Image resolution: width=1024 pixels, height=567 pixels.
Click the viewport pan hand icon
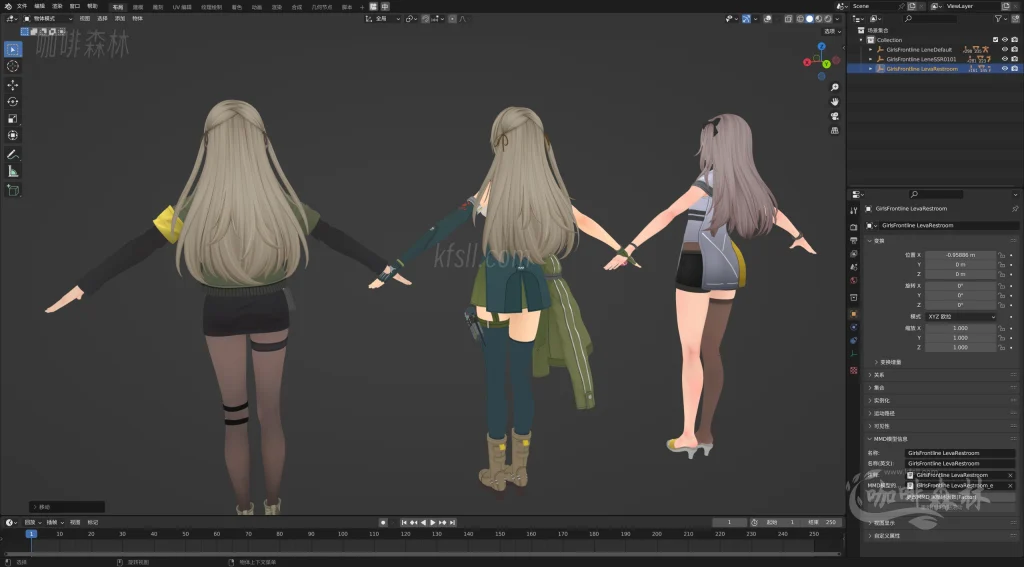tap(835, 101)
